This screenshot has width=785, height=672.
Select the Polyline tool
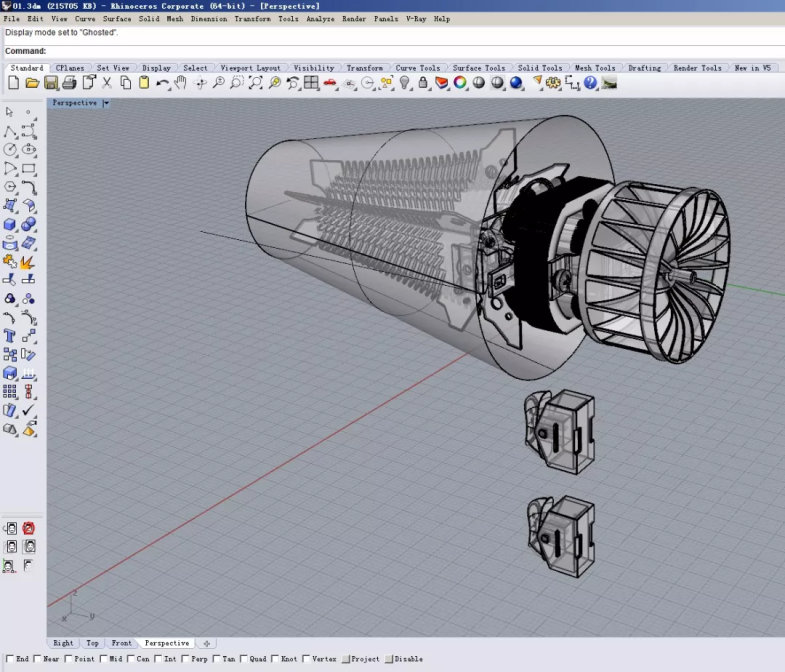10,131
